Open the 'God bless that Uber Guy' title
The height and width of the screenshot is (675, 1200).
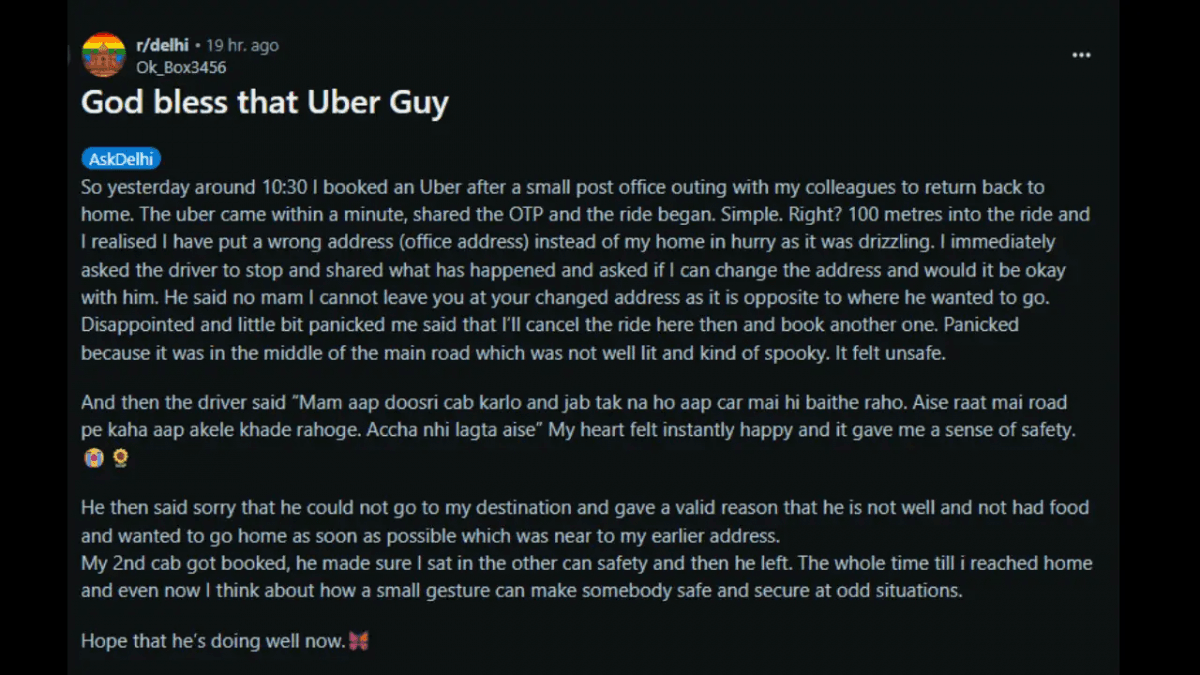click(x=264, y=102)
